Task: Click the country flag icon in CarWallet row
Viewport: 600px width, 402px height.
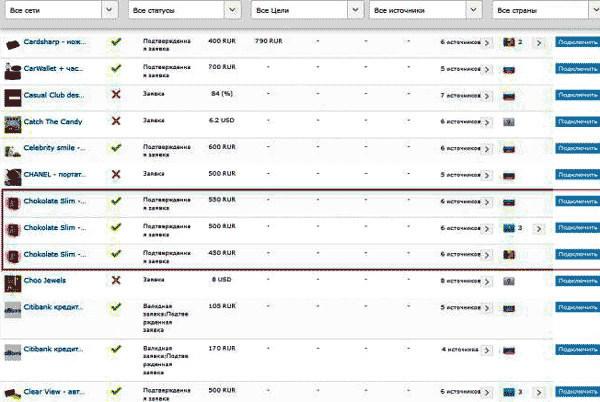Action: 509,70
